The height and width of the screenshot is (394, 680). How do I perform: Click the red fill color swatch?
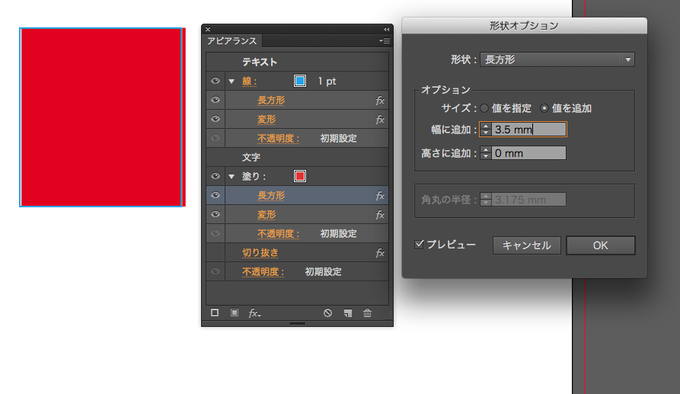[x=300, y=176]
